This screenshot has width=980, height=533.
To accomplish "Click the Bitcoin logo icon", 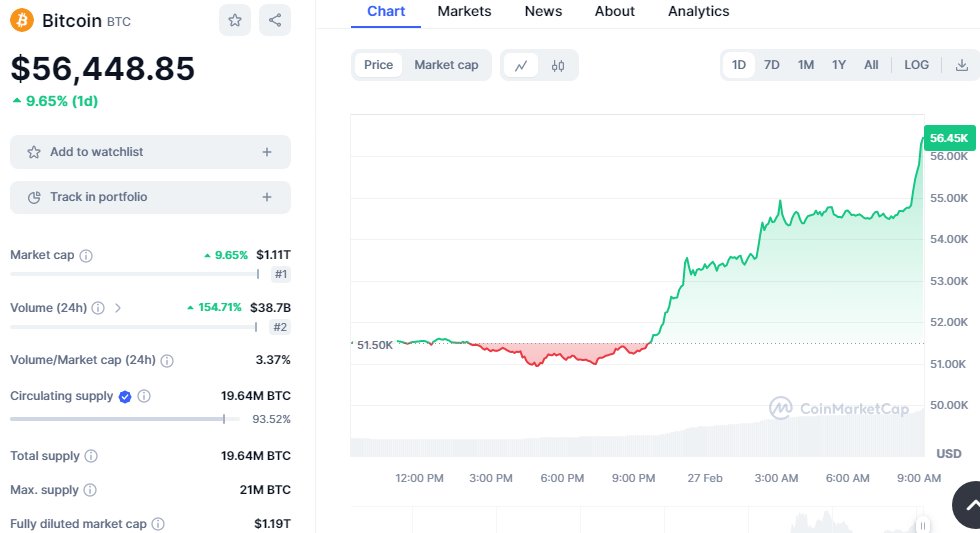I will point(22,20).
